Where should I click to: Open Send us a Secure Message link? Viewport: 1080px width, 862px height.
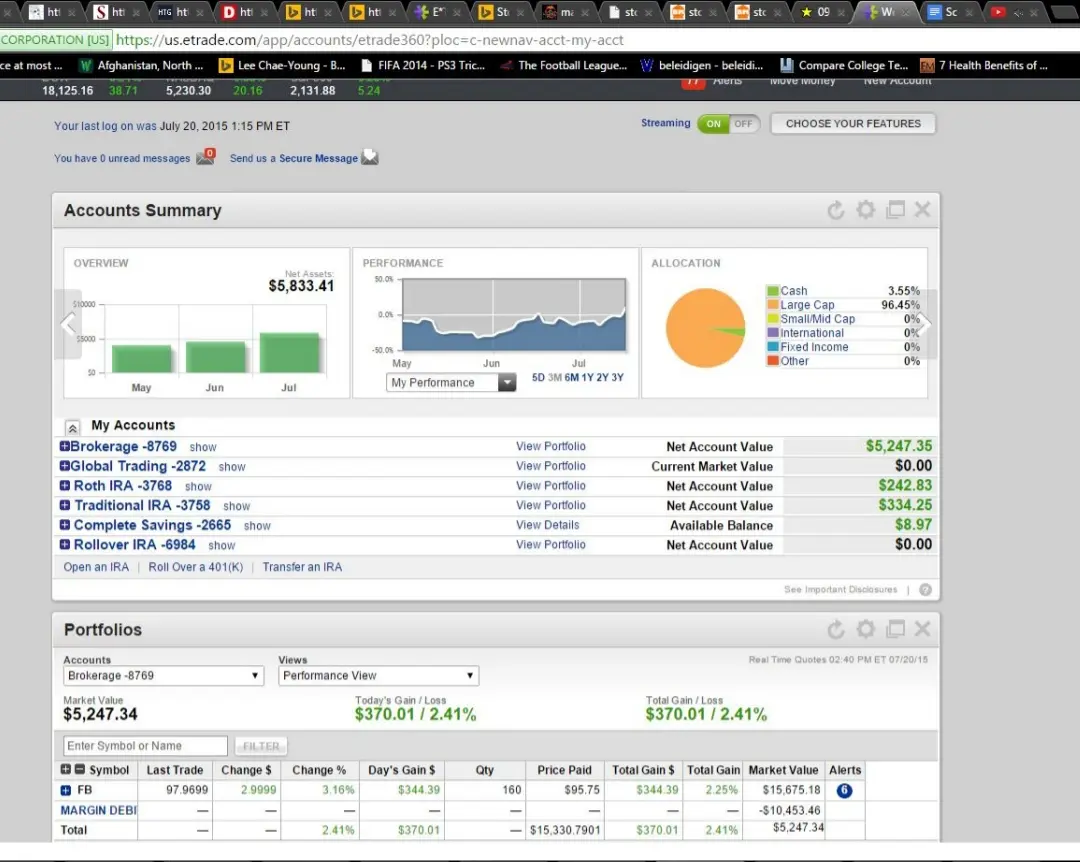click(x=293, y=158)
